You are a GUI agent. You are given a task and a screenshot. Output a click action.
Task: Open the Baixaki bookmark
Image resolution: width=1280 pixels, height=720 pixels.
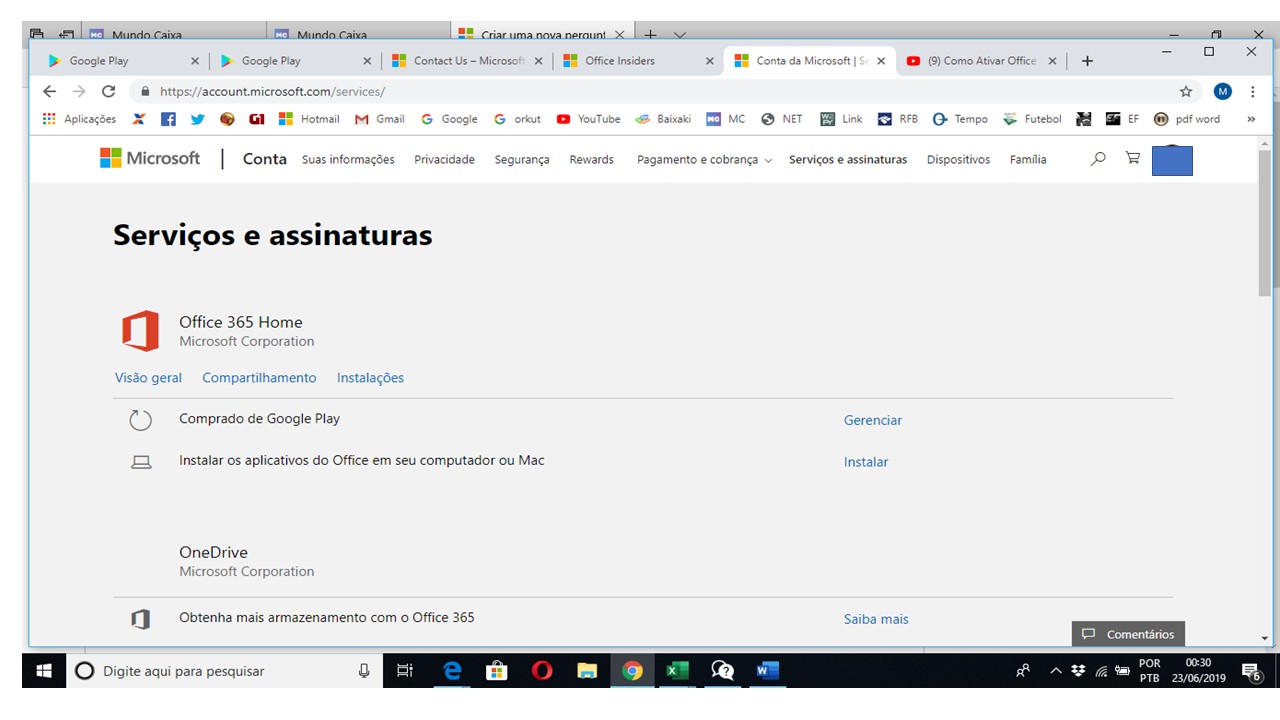click(663, 119)
